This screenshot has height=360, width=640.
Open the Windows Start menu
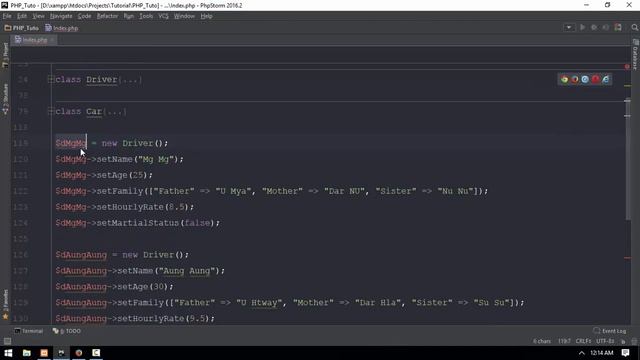pyautogui.click(x=8, y=353)
